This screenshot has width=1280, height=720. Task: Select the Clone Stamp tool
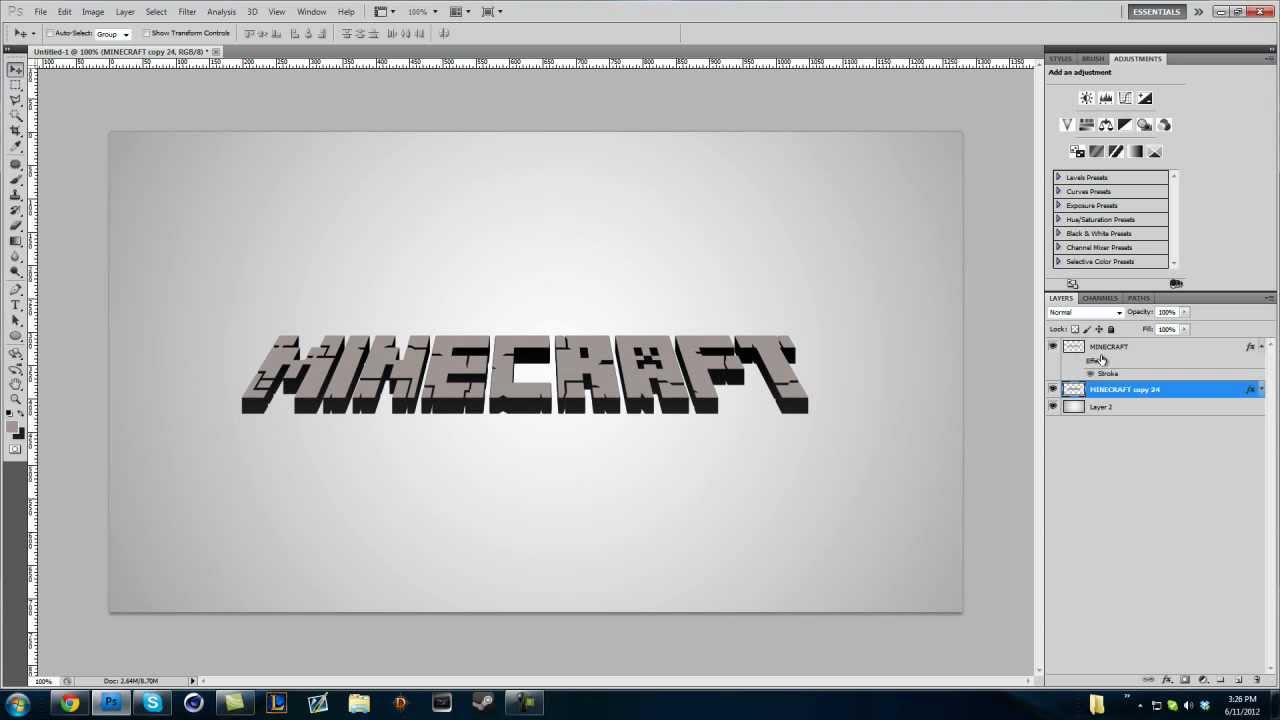(x=15, y=194)
